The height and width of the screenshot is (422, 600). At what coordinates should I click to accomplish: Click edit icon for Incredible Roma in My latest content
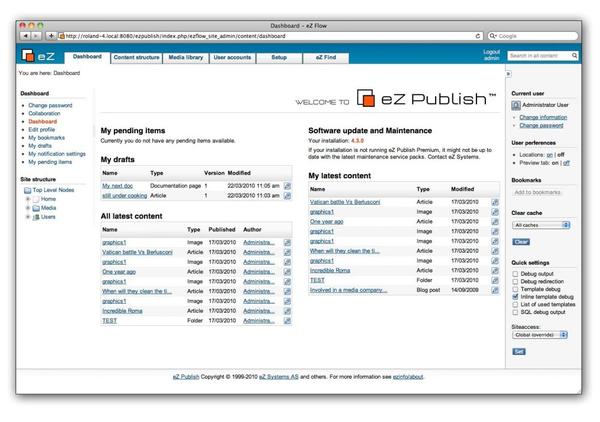(x=495, y=270)
